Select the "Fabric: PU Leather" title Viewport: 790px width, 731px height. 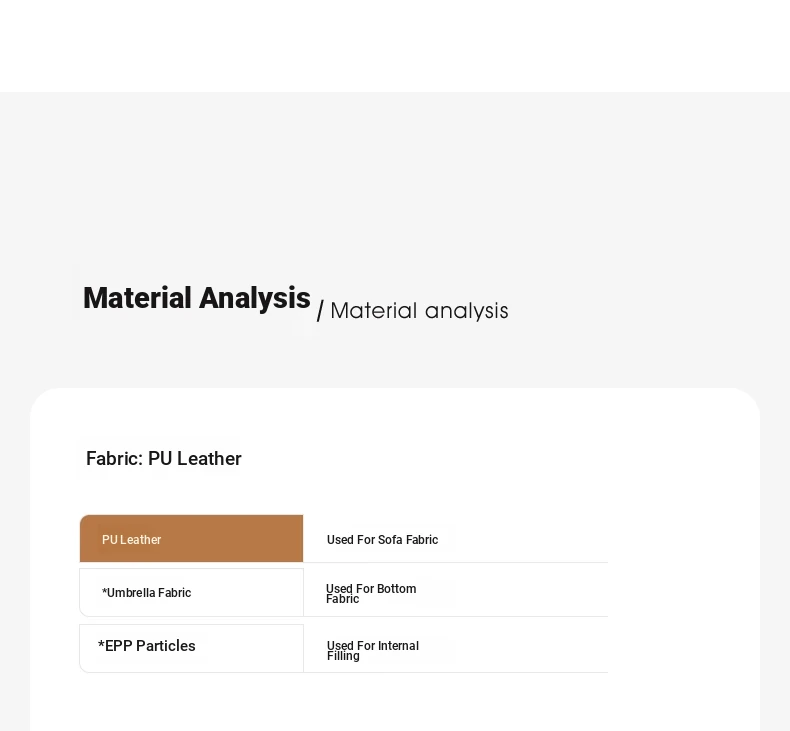(164, 459)
